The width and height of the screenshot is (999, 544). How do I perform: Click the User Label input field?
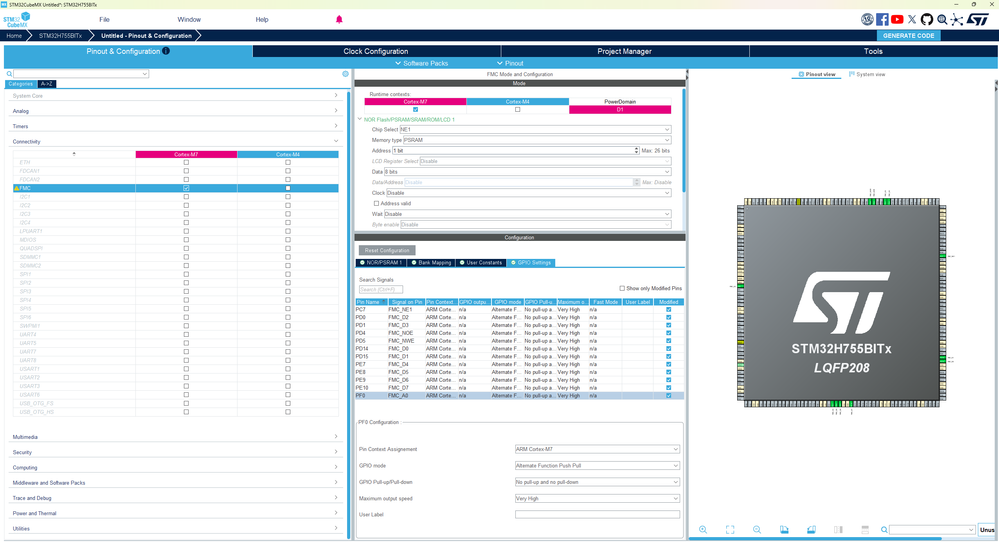pyautogui.click(x=597, y=515)
